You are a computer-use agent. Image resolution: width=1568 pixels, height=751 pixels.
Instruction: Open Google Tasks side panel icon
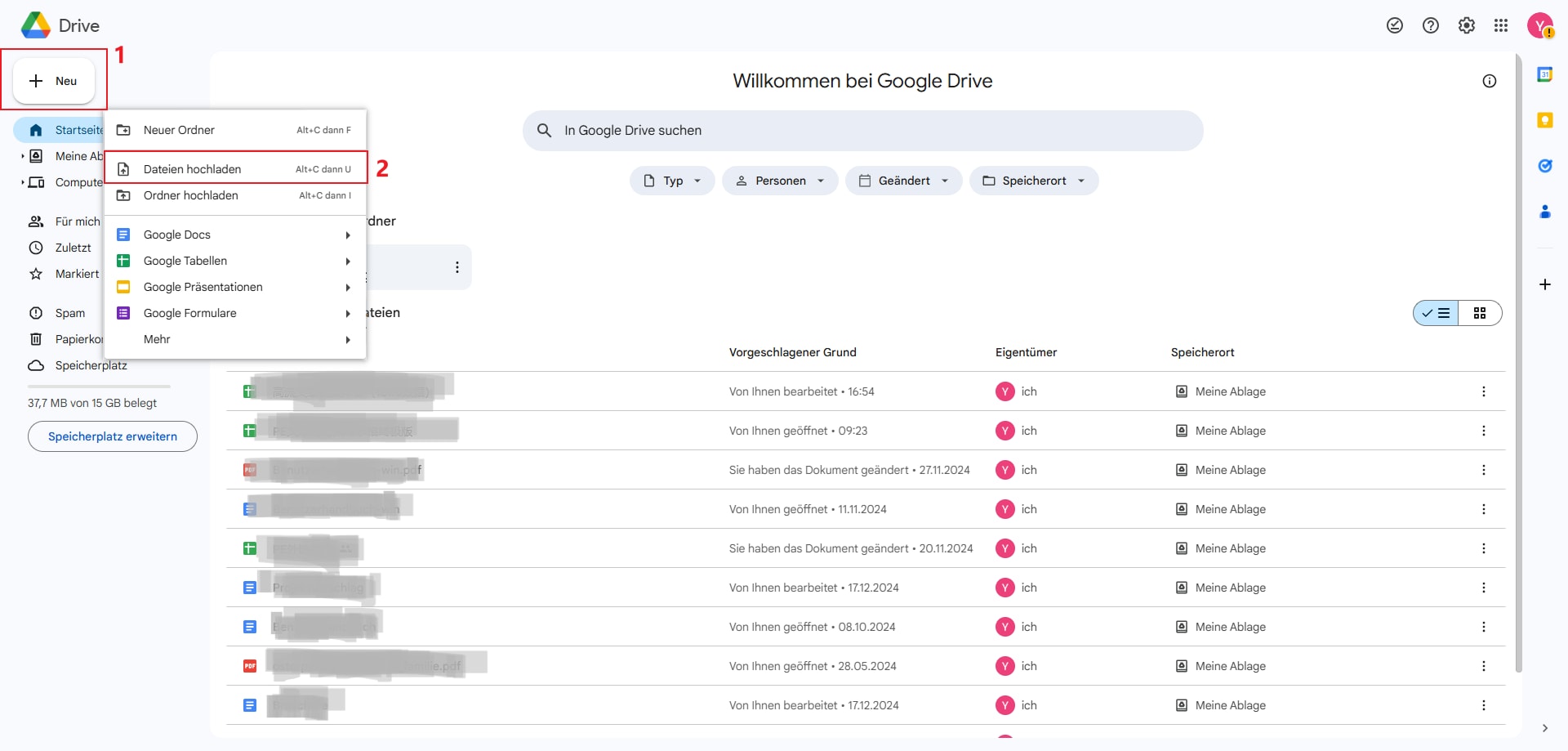click(1545, 166)
